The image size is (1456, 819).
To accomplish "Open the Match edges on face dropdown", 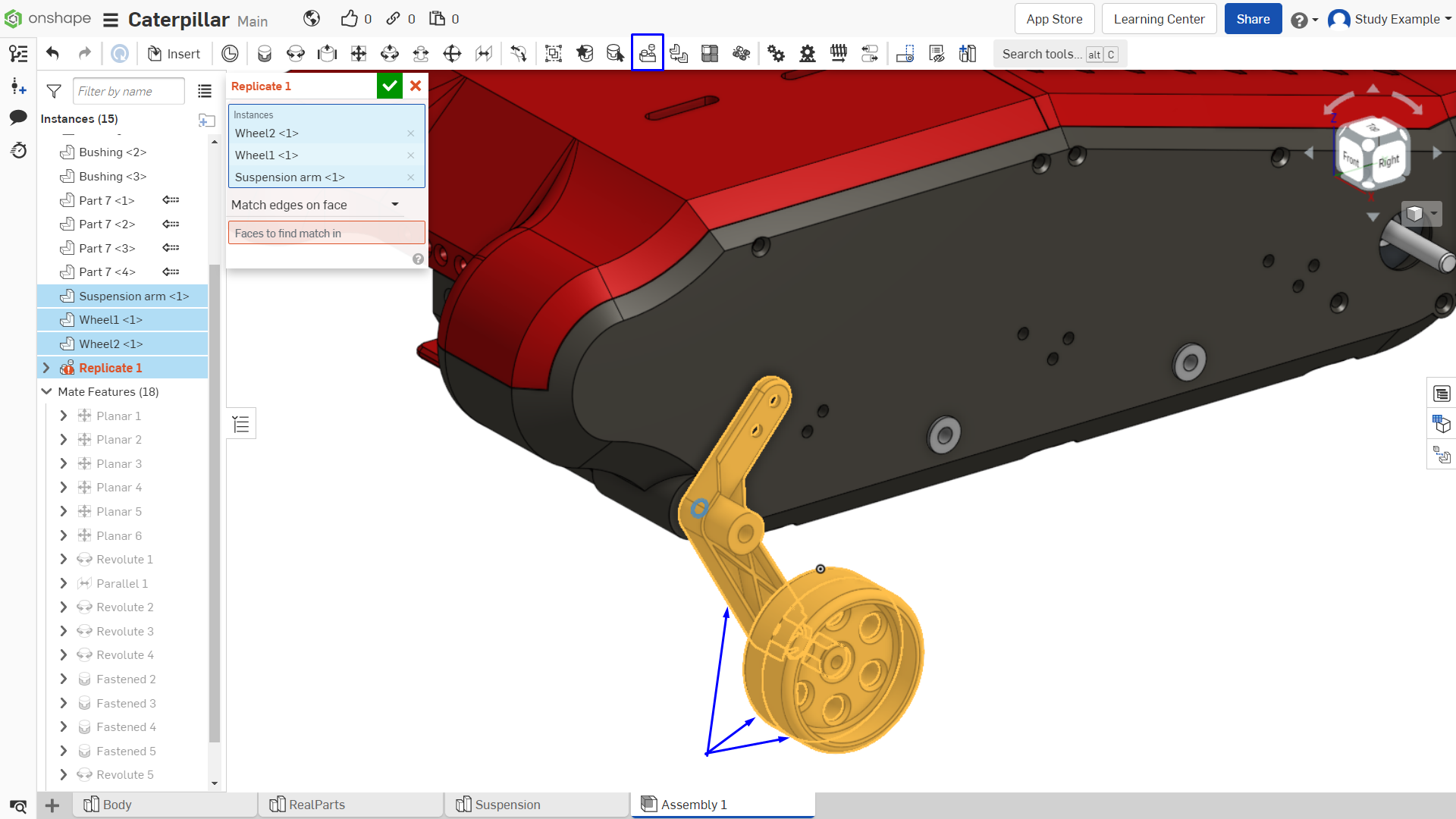I will [x=315, y=205].
